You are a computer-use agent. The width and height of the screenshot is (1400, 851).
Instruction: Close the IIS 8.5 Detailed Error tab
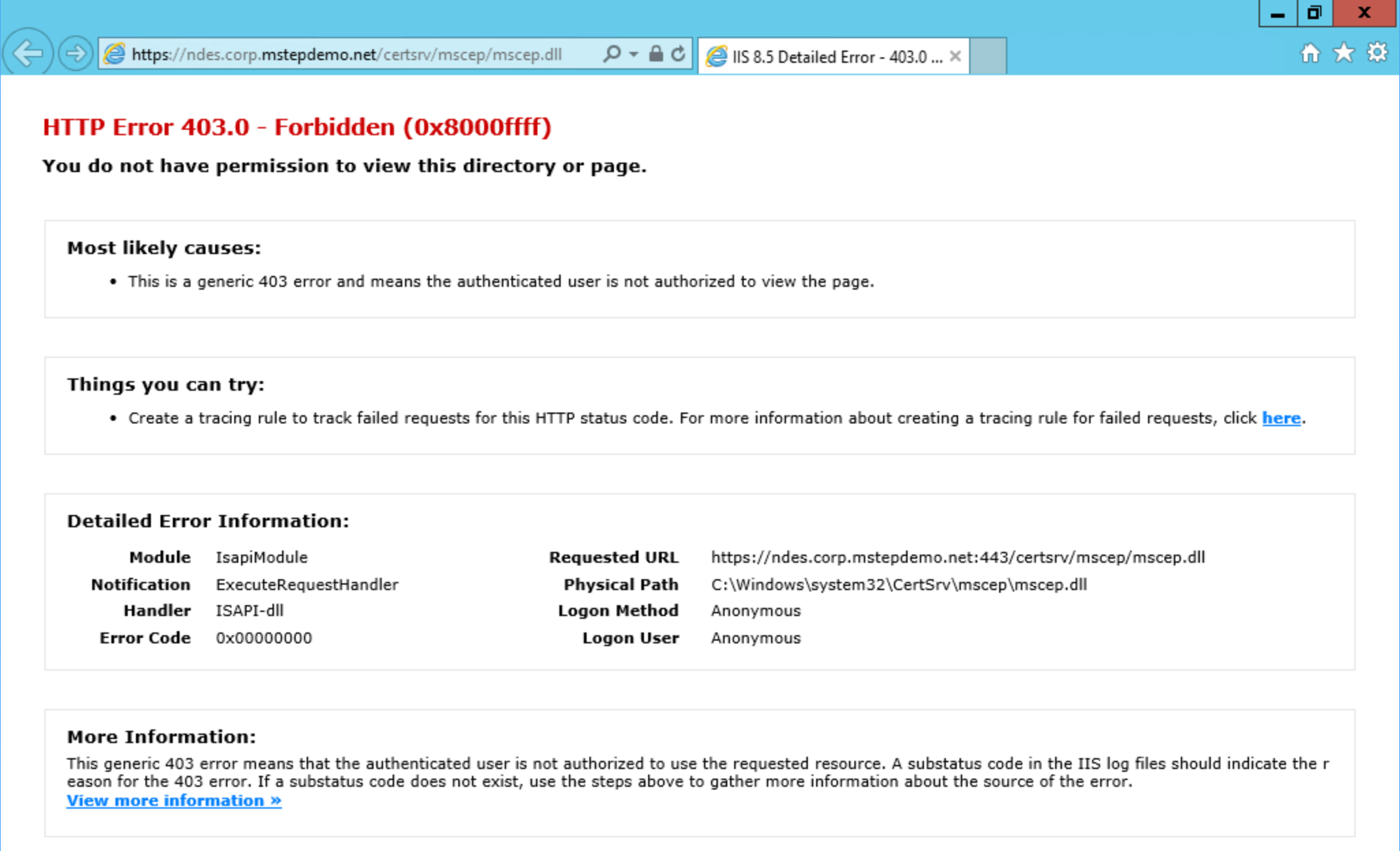point(955,57)
